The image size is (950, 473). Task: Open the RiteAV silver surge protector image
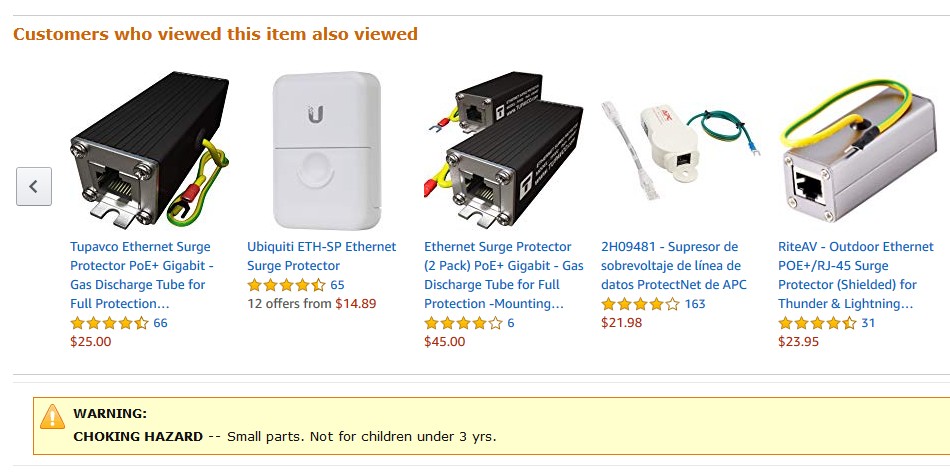857,150
